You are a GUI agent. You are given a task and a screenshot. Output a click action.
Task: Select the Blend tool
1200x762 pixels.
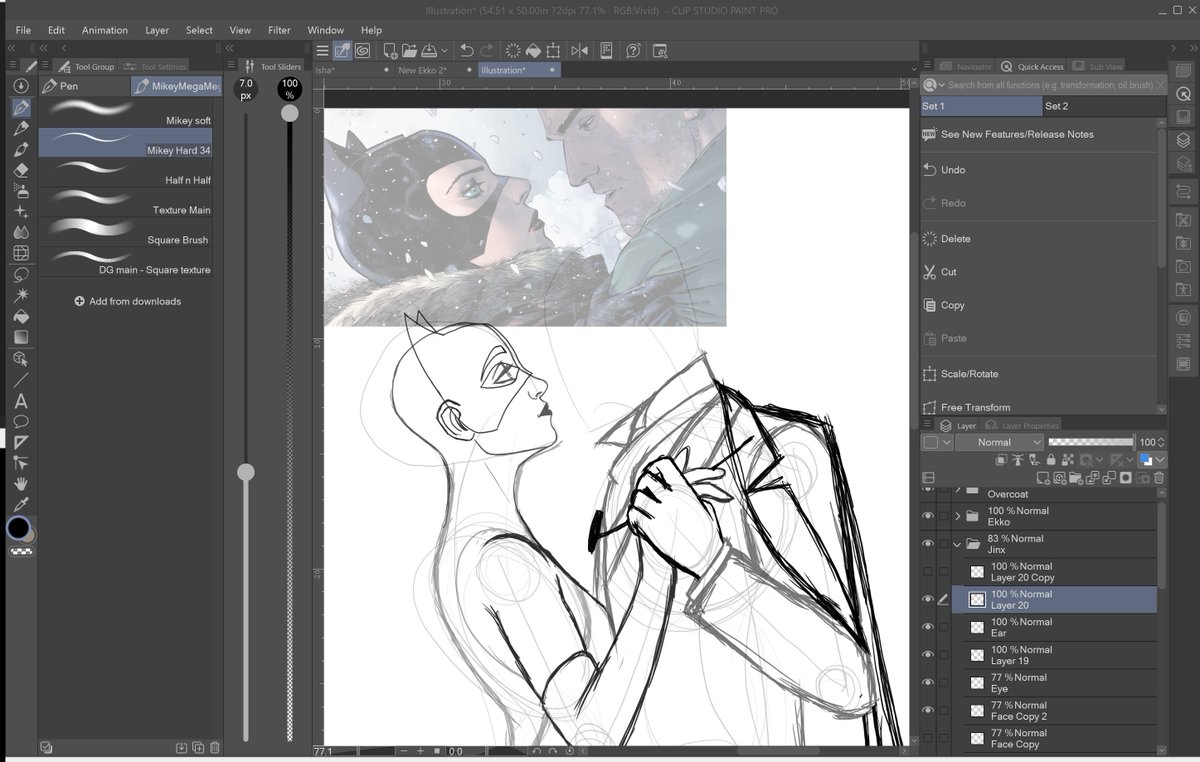20,232
